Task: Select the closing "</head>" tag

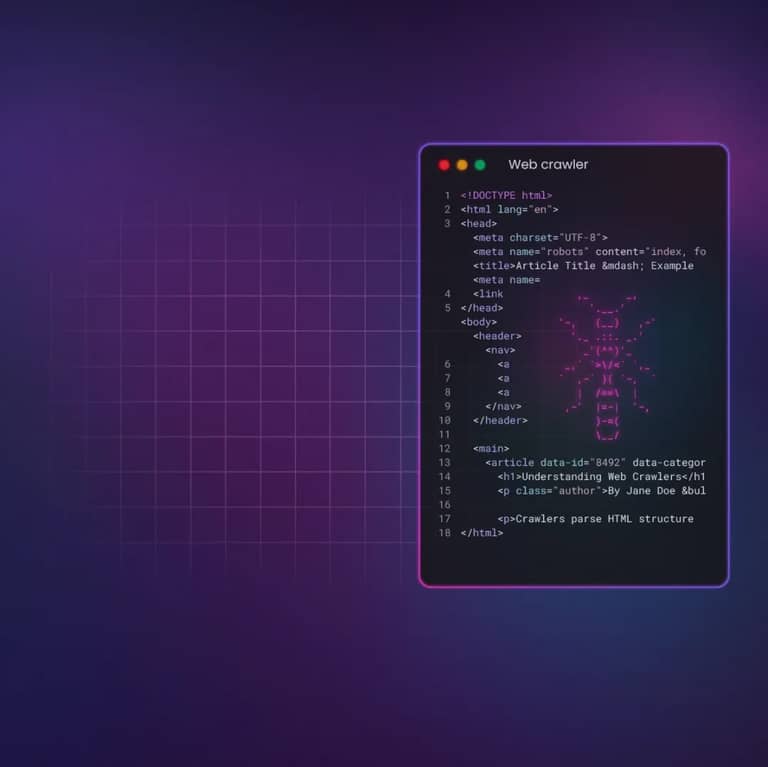Action: (482, 308)
